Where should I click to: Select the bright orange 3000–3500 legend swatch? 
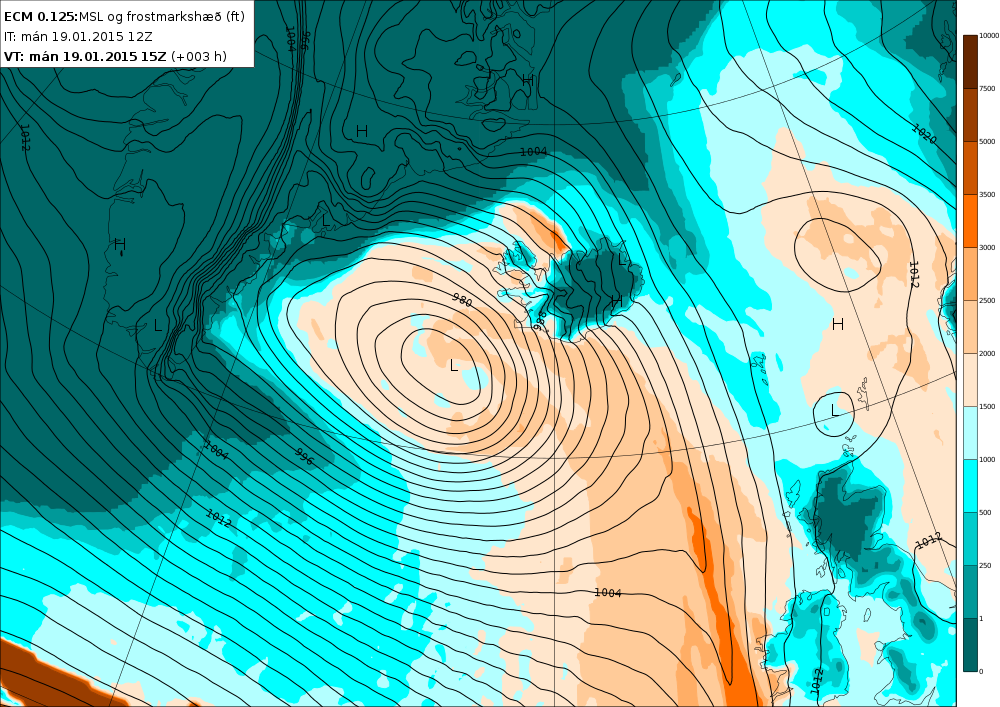pyautogui.click(x=970, y=221)
